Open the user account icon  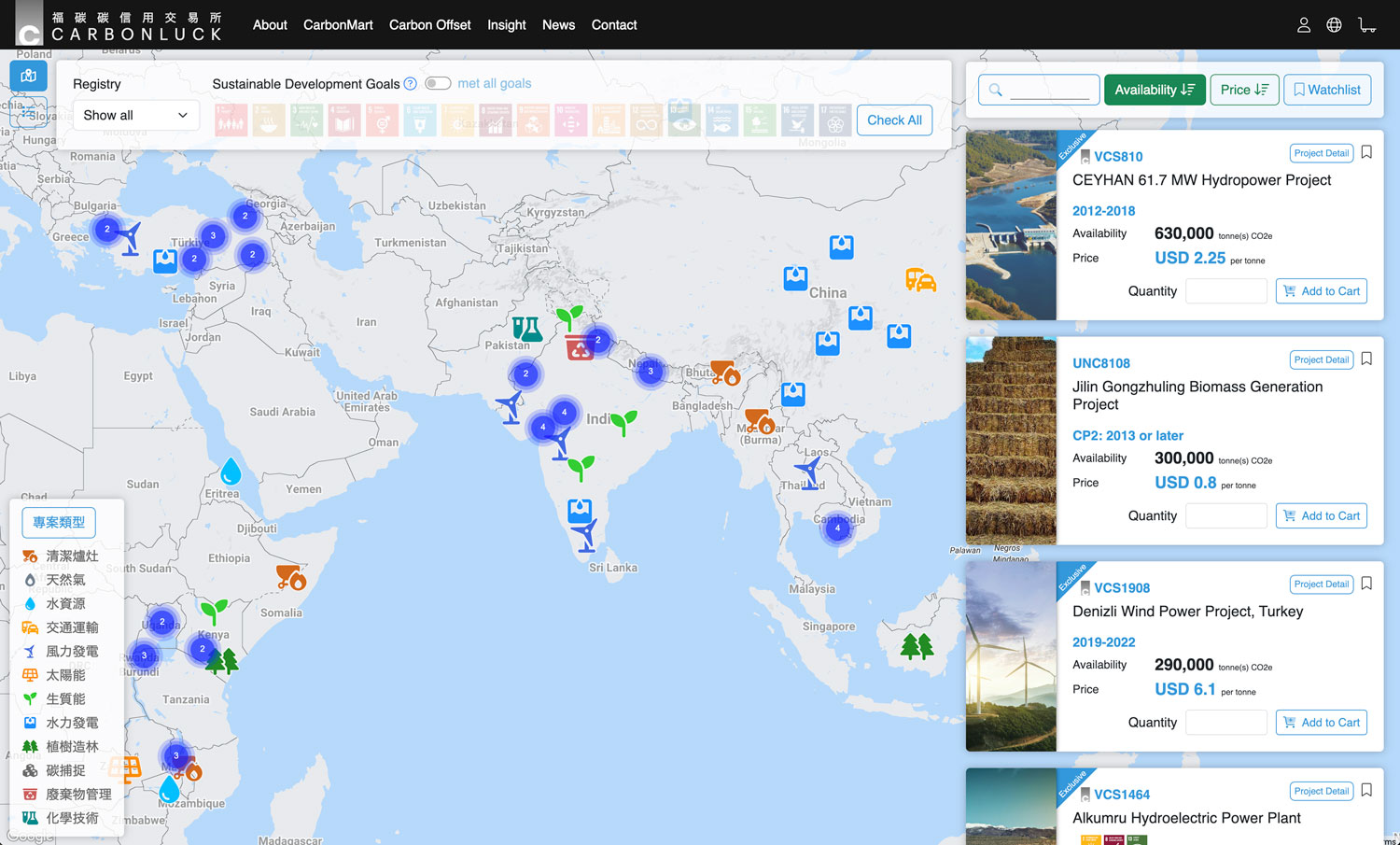tap(1304, 25)
